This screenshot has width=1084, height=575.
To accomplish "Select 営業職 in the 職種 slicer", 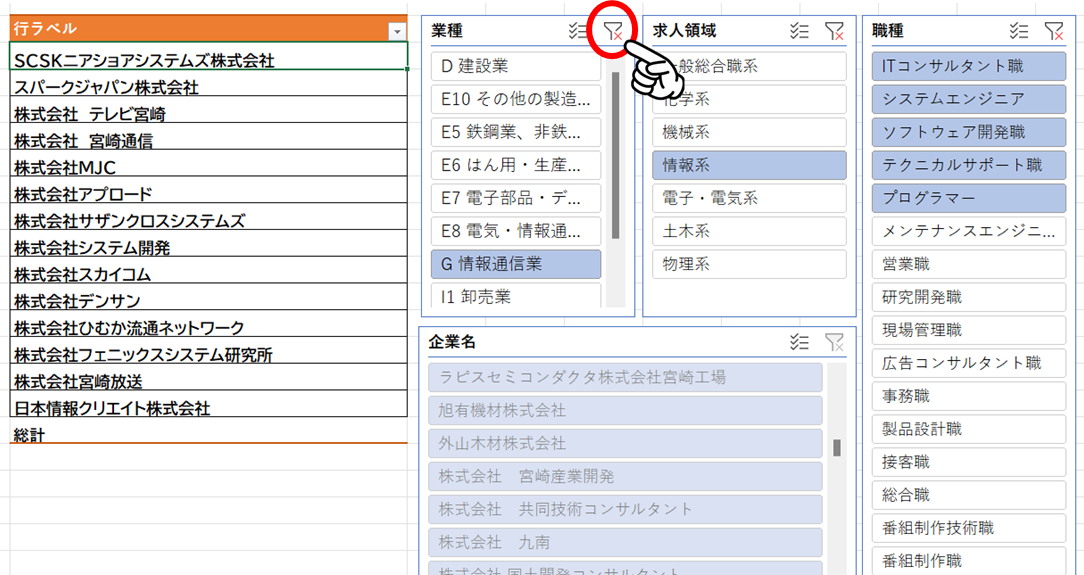I will pos(968,264).
